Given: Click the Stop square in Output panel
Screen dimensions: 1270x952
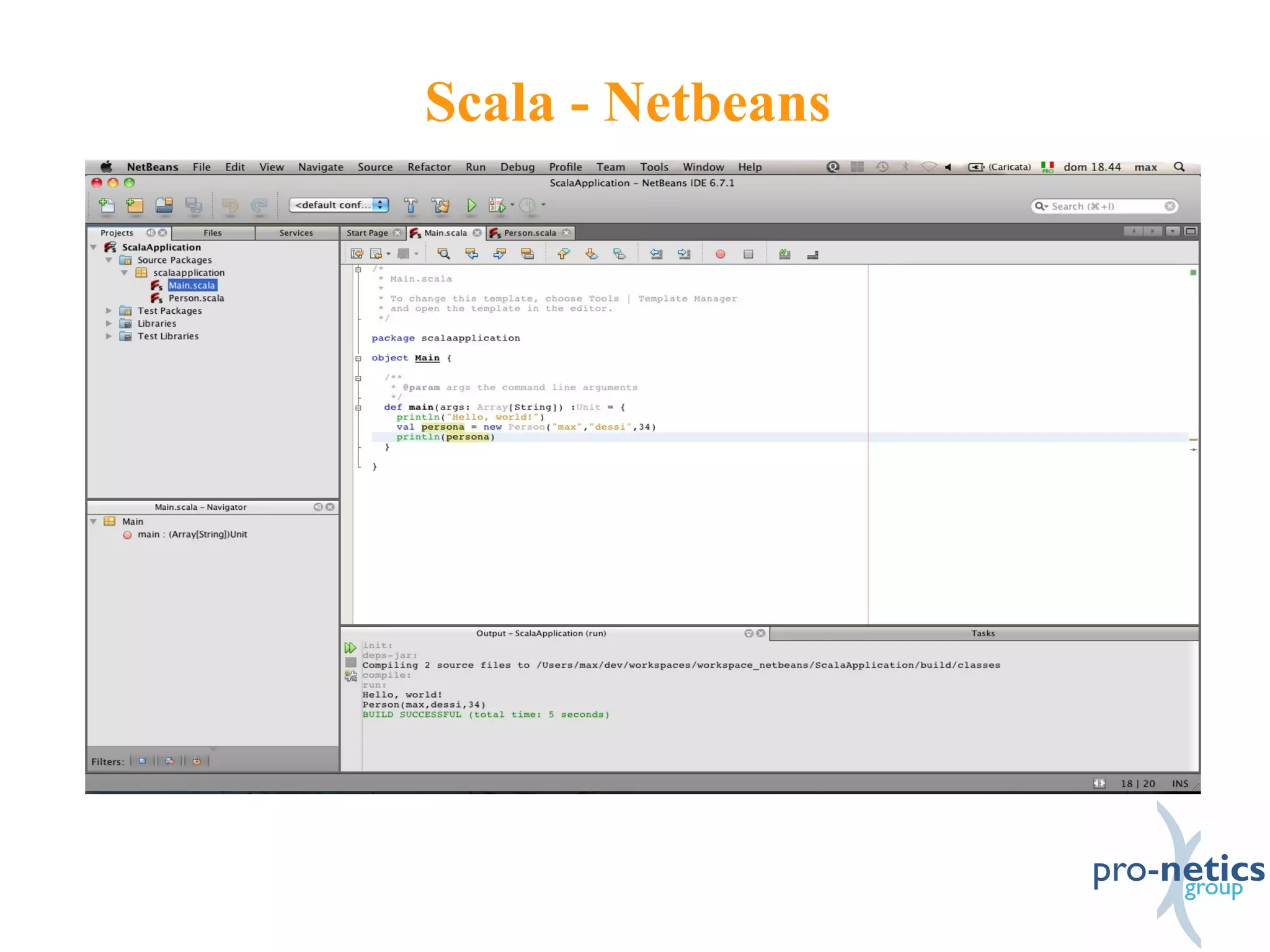Looking at the screenshot, I should (x=350, y=662).
